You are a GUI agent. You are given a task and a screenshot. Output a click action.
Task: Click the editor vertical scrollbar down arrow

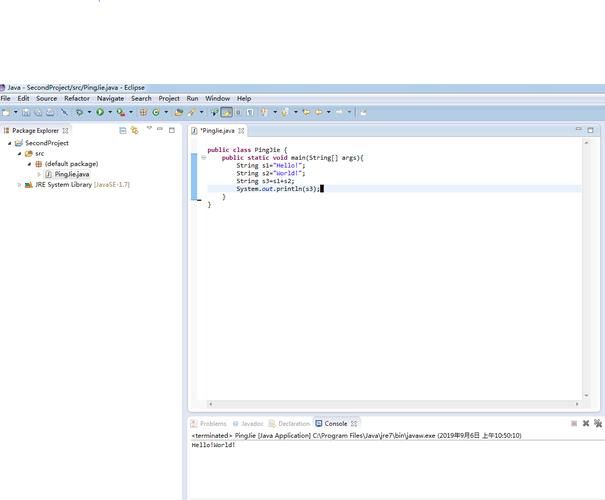pyautogui.click(x=586, y=395)
